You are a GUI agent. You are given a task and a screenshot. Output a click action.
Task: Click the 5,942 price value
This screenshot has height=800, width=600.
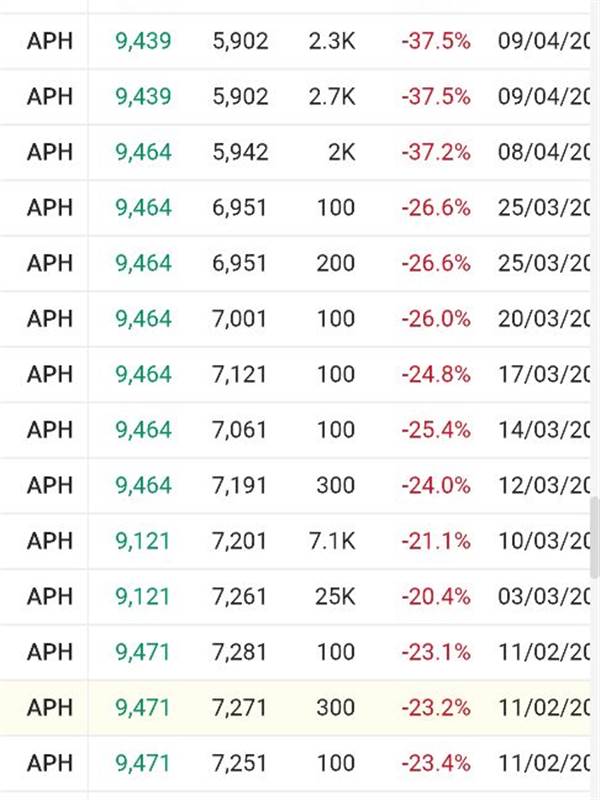pos(240,153)
